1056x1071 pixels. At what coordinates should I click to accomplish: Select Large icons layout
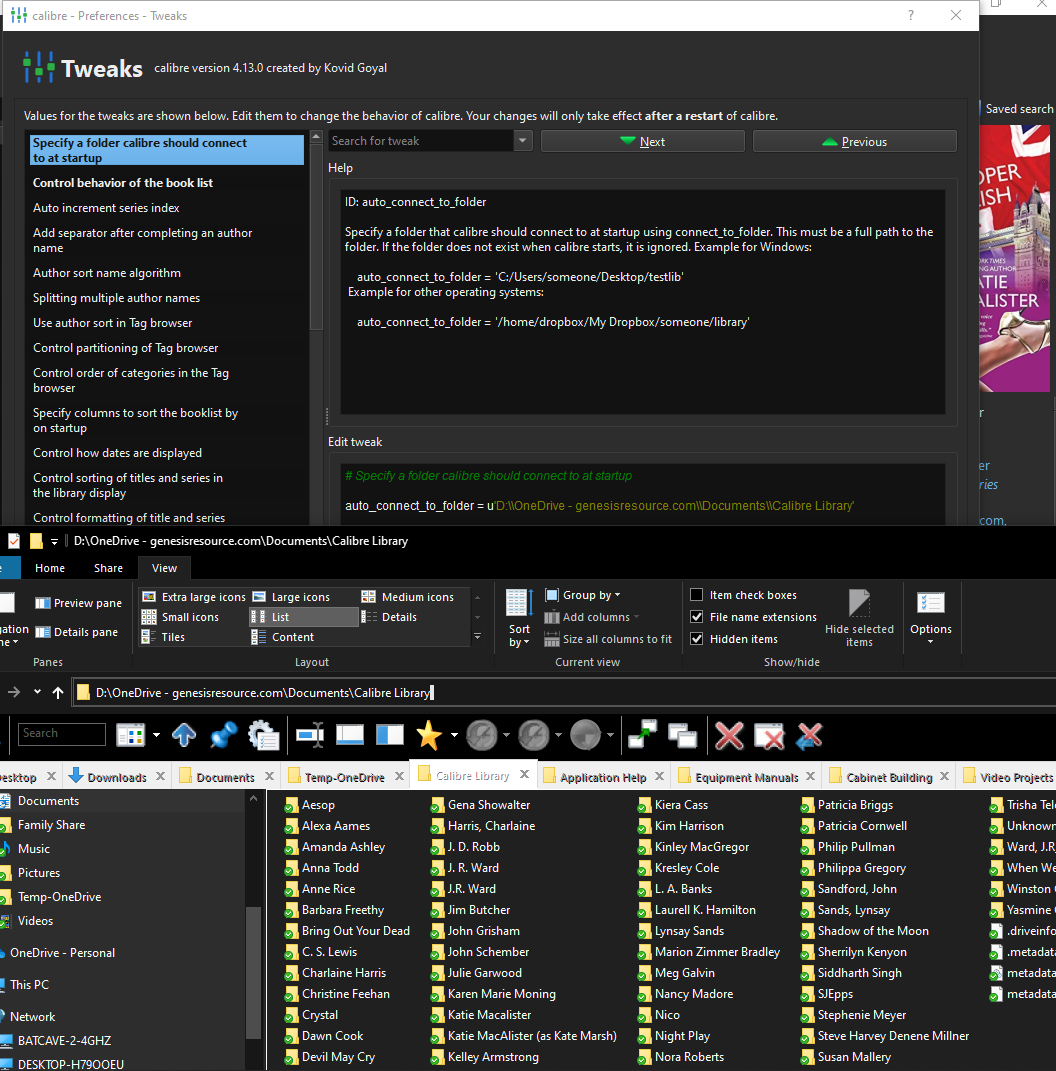point(291,597)
